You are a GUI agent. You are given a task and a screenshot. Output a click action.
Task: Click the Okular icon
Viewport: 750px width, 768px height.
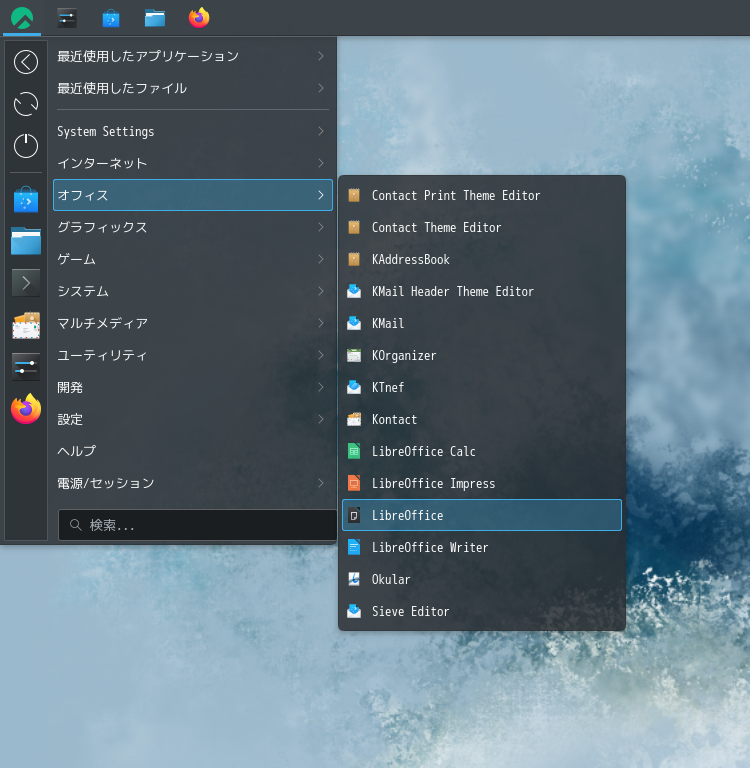coord(354,579)
